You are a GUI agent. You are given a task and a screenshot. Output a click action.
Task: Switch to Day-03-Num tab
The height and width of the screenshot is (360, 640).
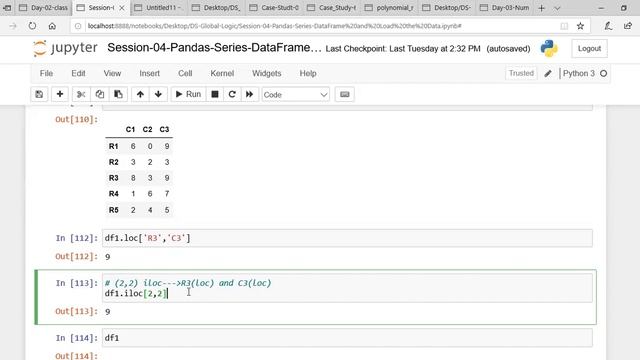pos(505,8)
